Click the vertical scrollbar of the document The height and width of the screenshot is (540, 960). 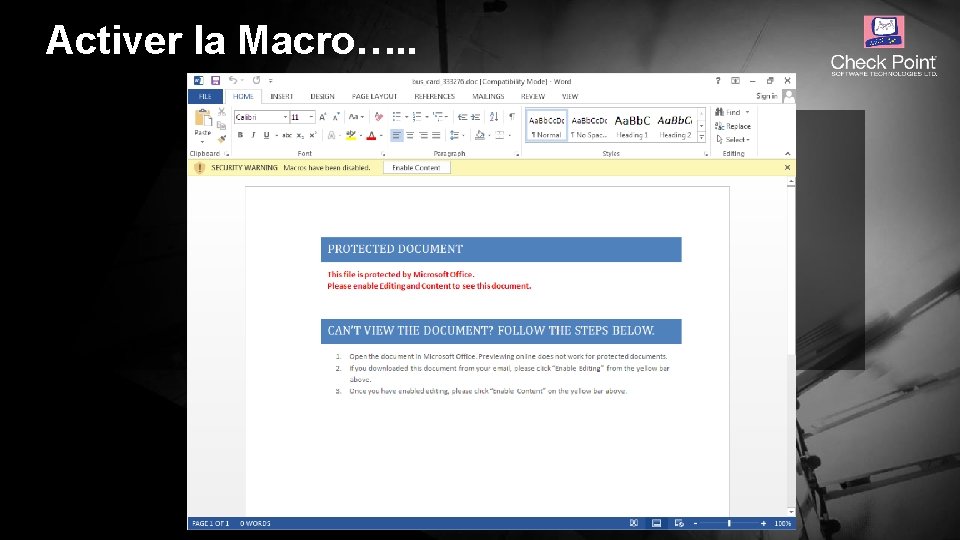pos(791,347)
